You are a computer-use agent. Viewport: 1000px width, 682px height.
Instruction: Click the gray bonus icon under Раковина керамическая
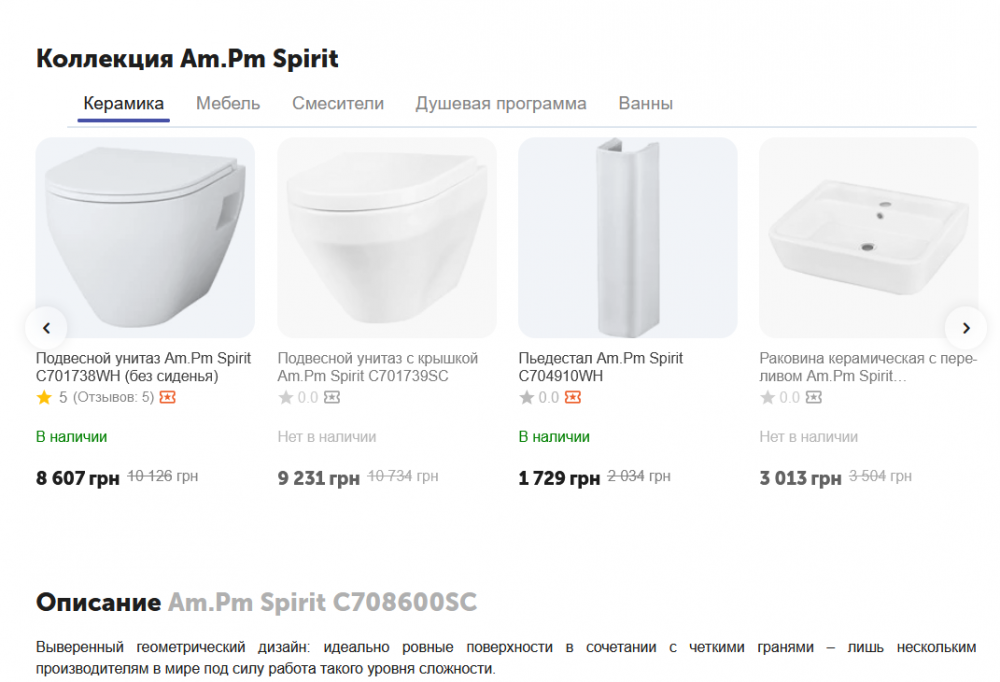click(814, 397)
